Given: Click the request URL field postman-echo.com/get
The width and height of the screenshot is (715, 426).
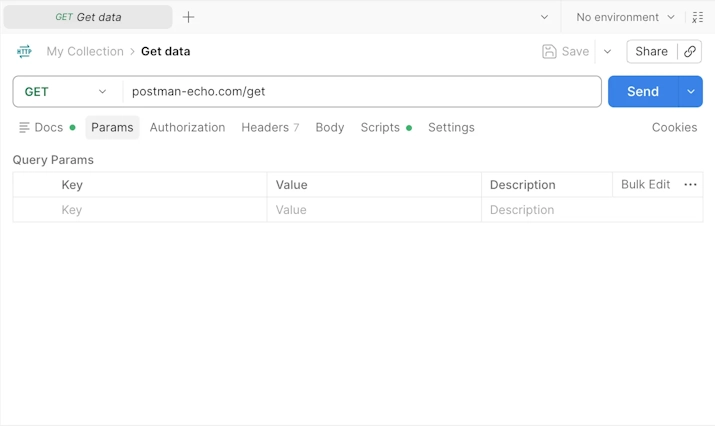Looking at the screenshot, I should [x=362, y=92].
